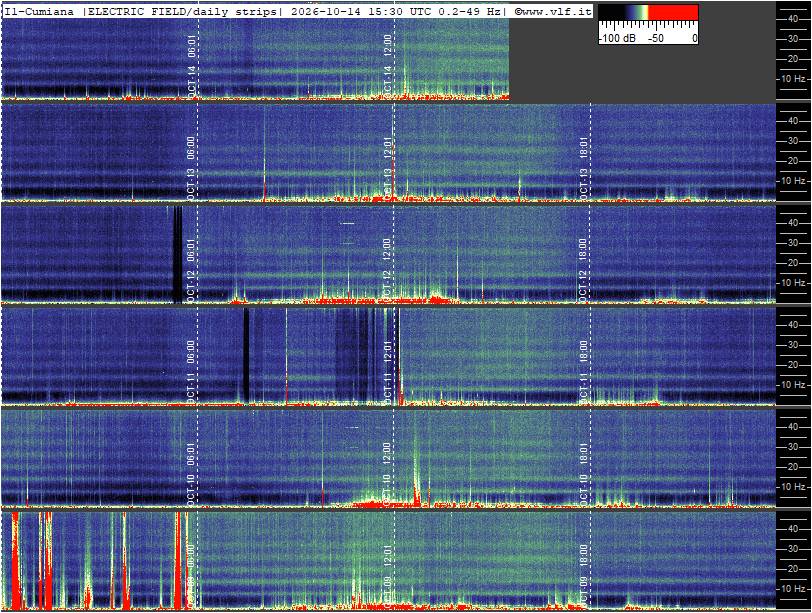Select the OCT-12 12:00 time marker
Image resolution: width=812 pixels, height=613 pixels.
[x=388, y=270]
